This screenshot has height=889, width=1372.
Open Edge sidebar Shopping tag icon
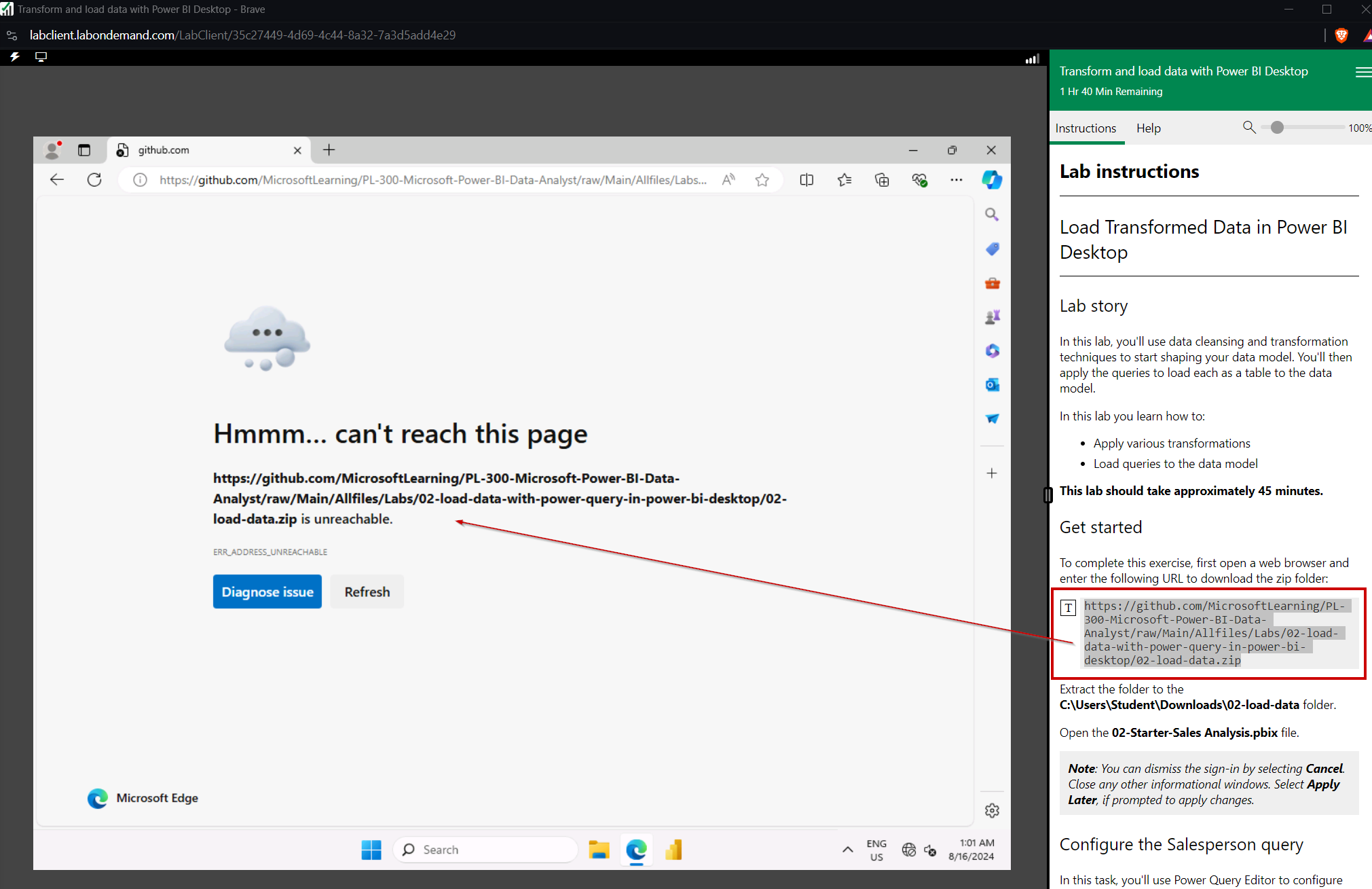point(992,249)
